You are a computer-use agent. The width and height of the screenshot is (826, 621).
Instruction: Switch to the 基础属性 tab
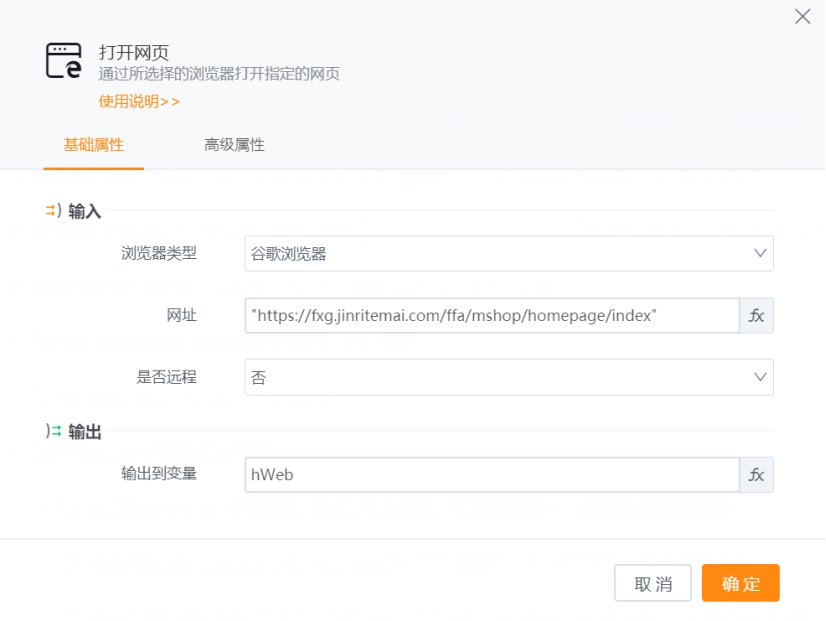[x=93, y=144]
